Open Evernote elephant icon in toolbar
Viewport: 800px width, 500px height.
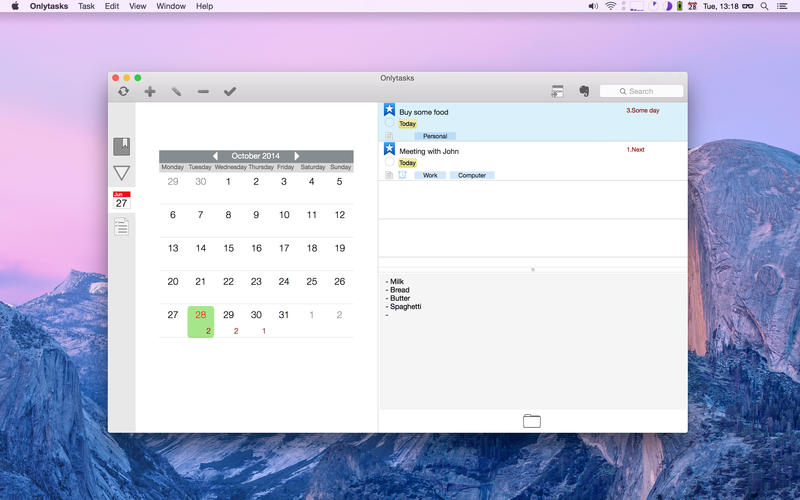click(584, 91)
